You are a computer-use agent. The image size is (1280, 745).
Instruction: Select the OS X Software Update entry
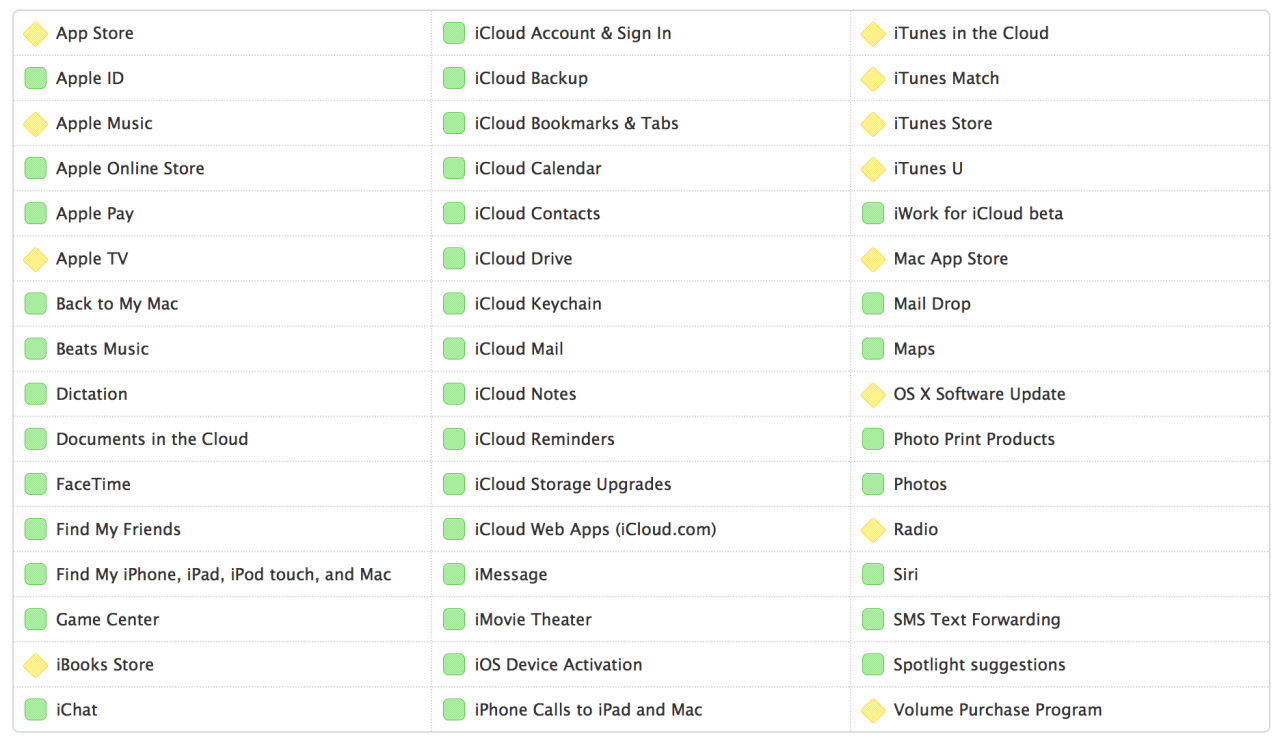(x=979, y=394)
